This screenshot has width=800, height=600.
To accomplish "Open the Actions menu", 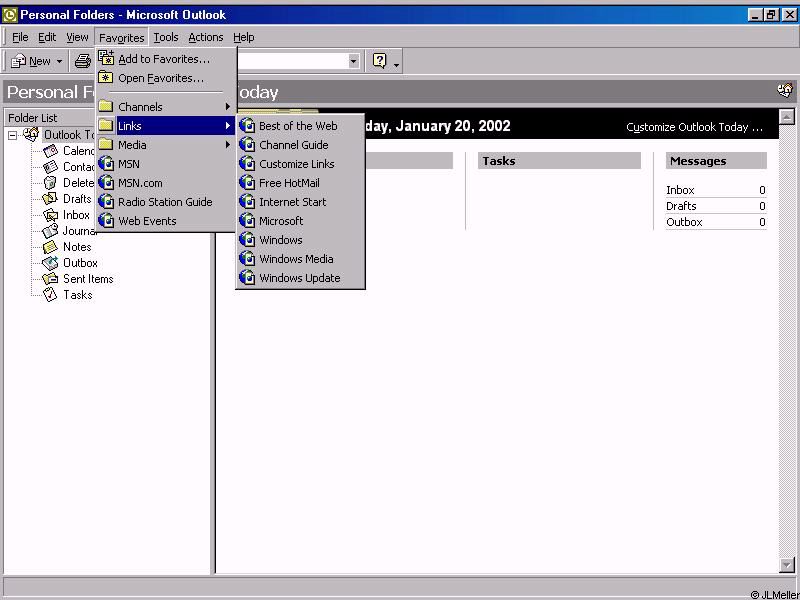I will click(206, 37).
